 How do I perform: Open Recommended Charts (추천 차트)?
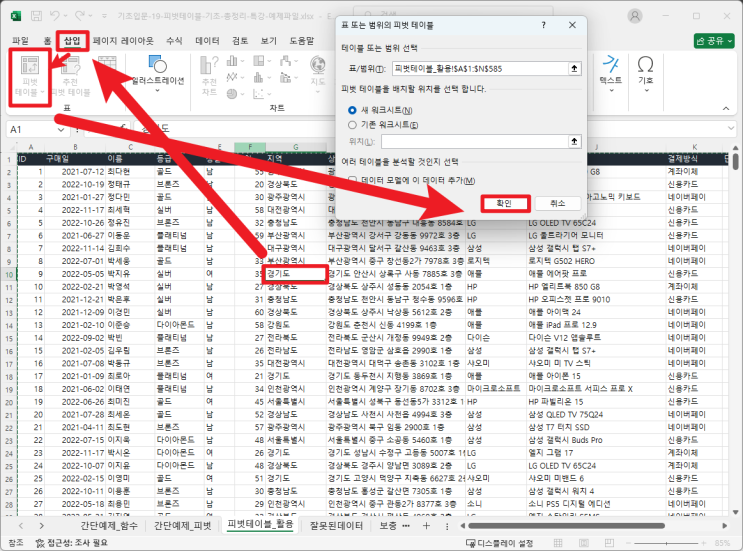coord(209,76)
